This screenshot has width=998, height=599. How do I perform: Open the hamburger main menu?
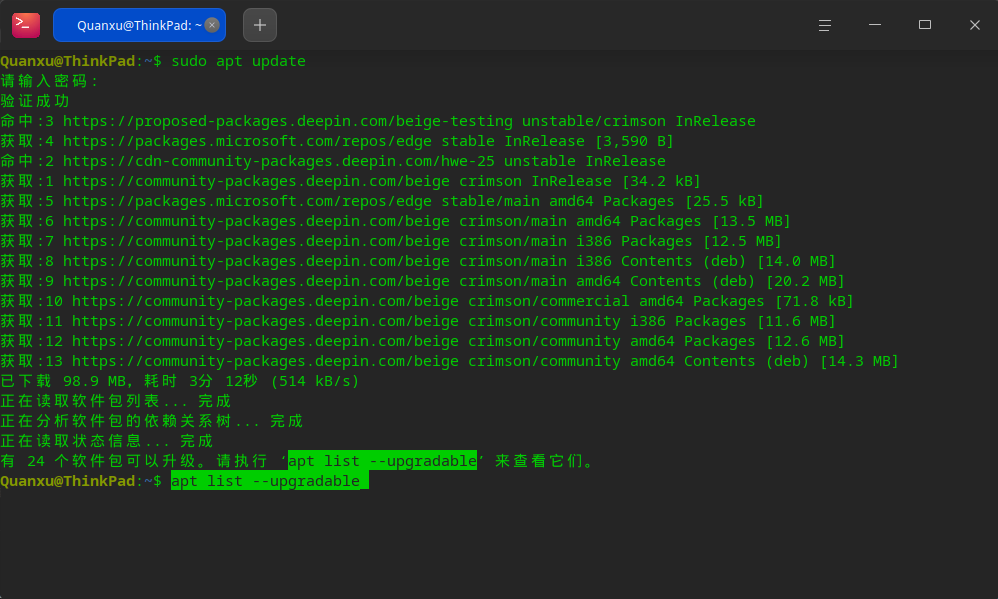coord(824,25)
